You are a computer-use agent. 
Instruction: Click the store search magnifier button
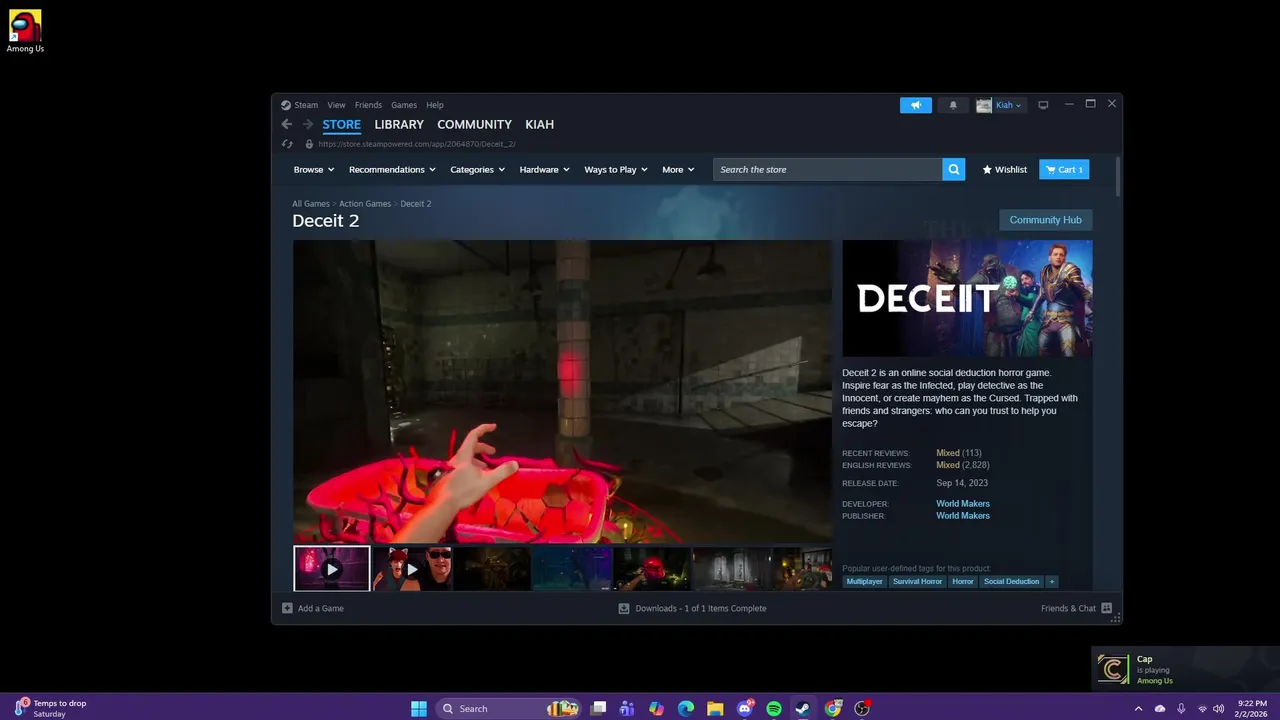[x=954, y=169]
